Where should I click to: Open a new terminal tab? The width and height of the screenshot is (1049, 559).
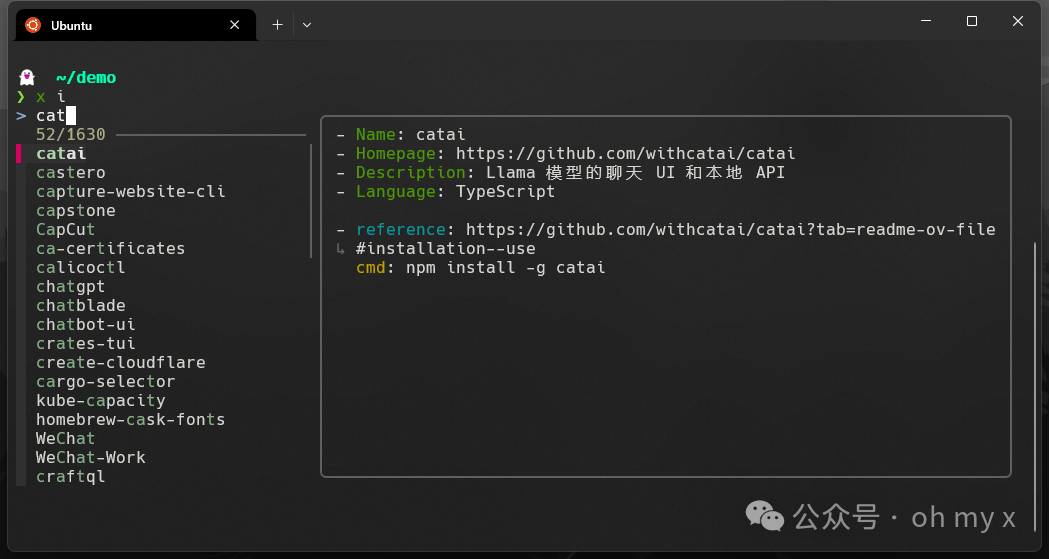click(x=277, y=25)
